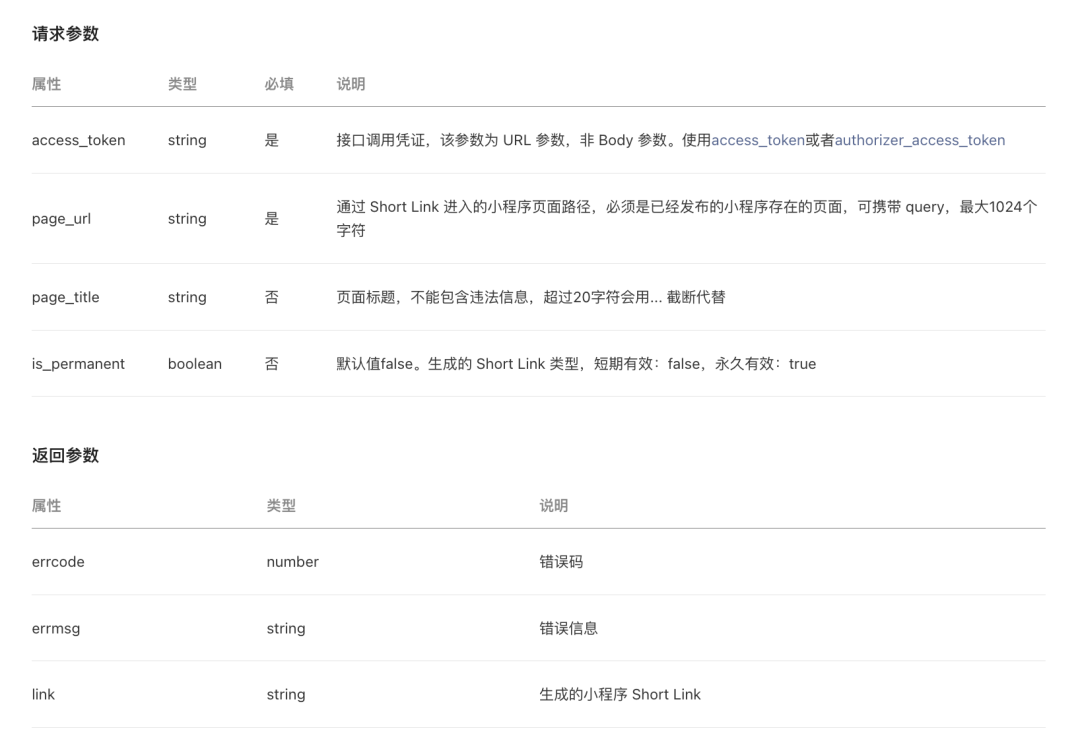Click the boolean type cell
Image resolution: width=1080 pixels, height=743 pixels.
pos(194,364)
